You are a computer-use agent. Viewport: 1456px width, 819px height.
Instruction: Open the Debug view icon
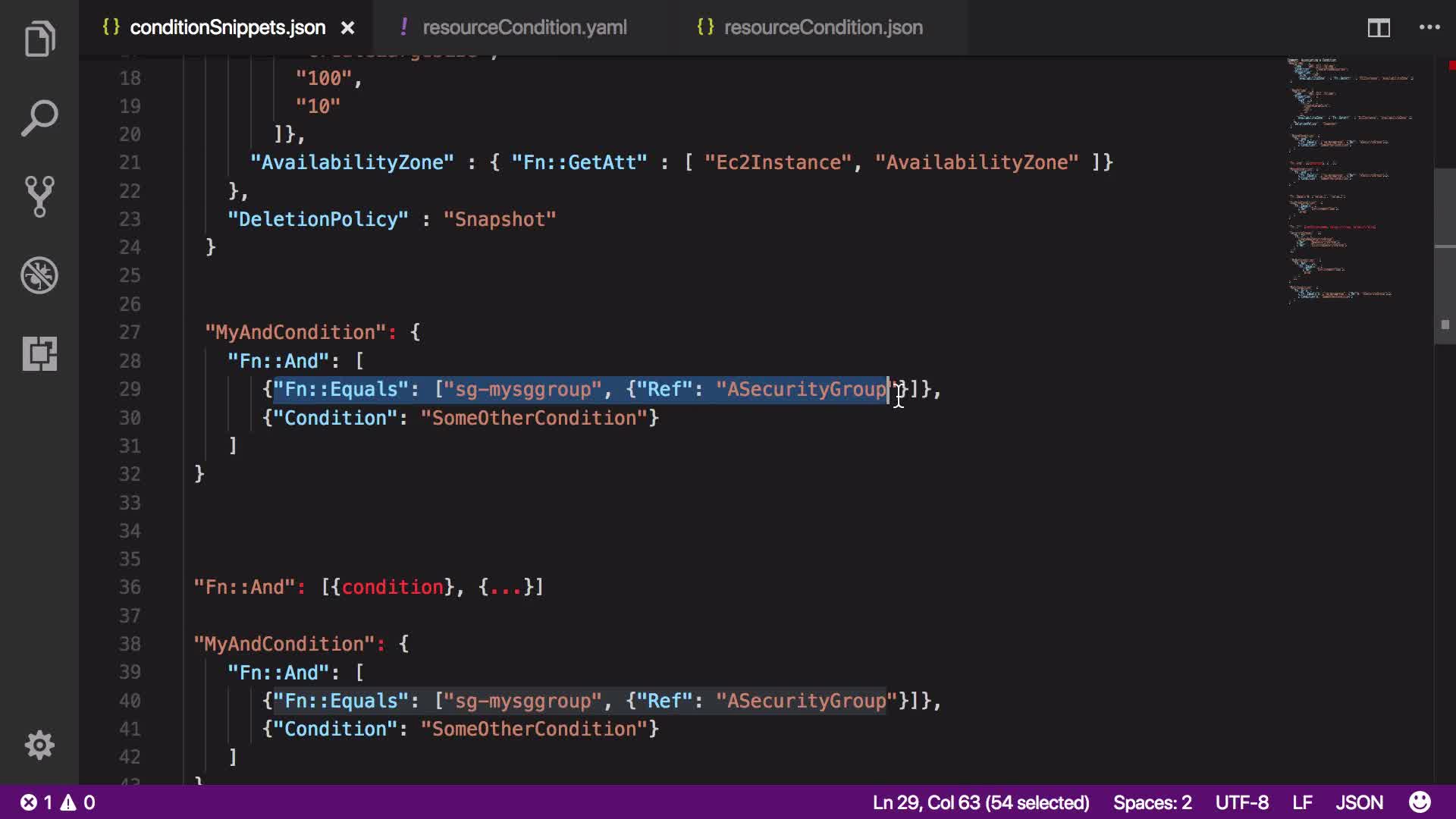click(x=39, y=275)
